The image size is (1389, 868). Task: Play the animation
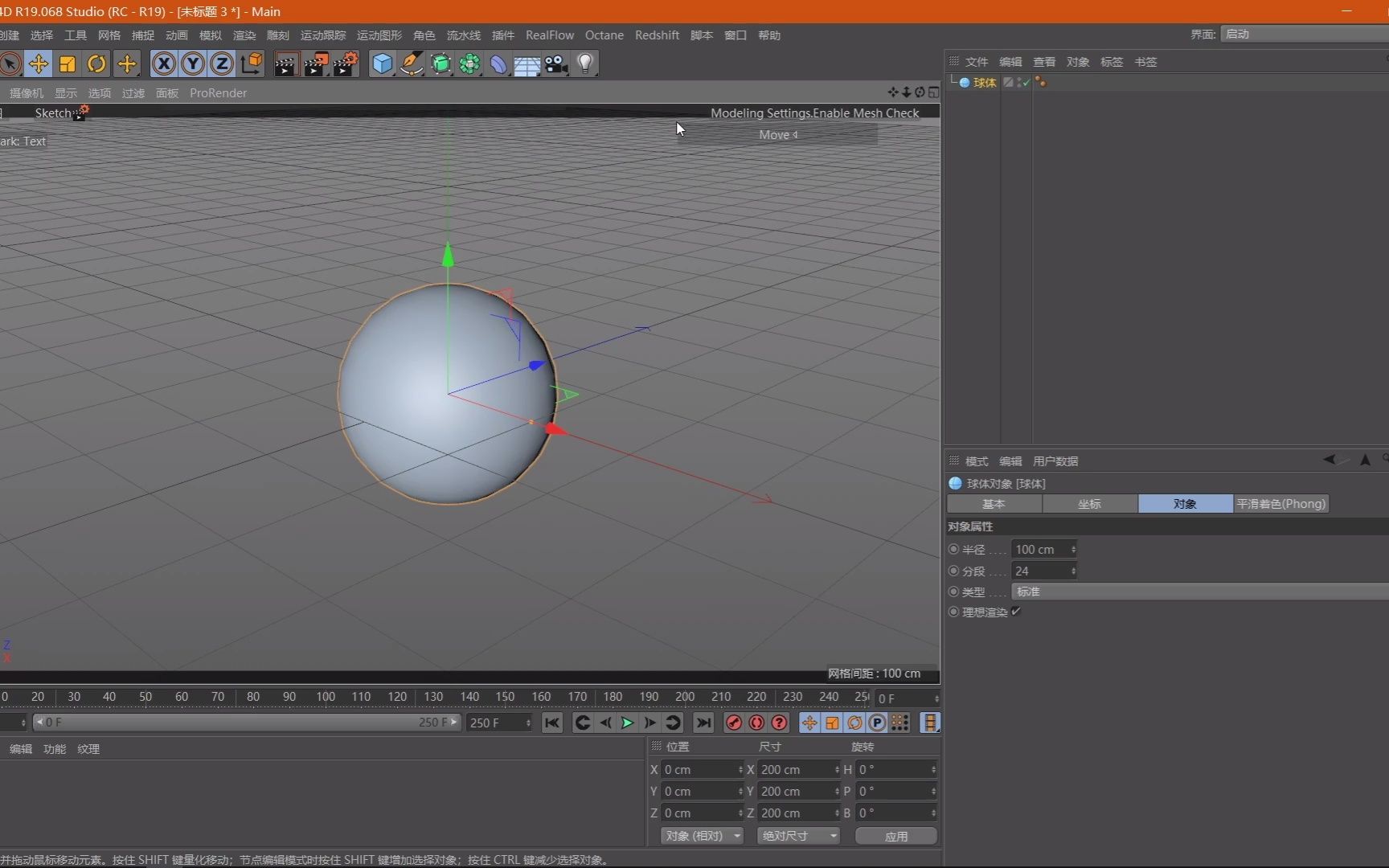point(627,723)
